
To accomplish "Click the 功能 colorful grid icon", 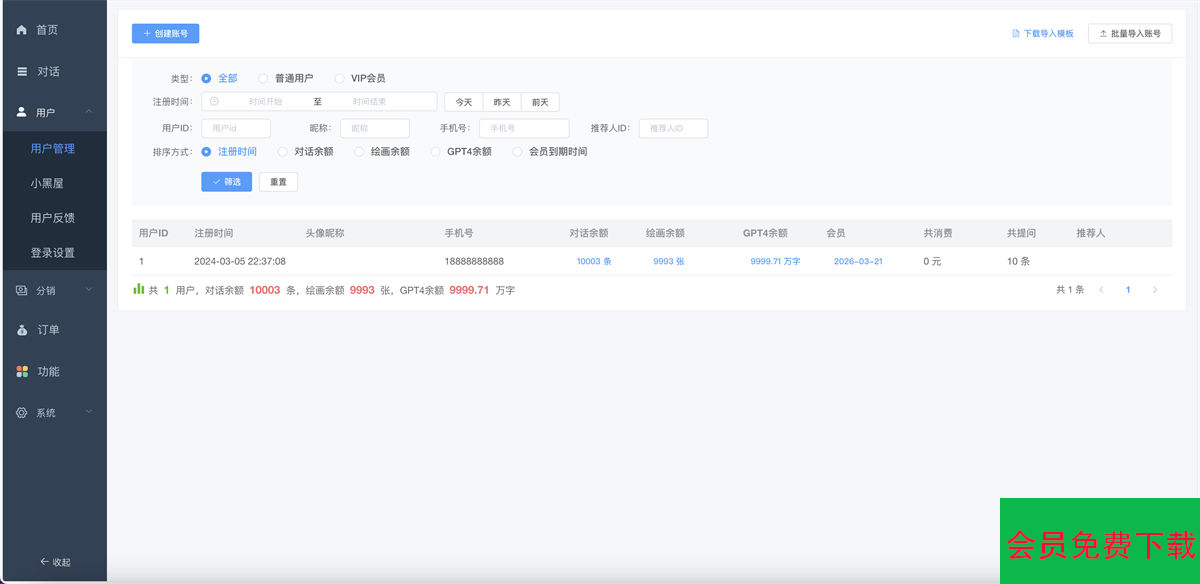I will click(x=22, y=371).
